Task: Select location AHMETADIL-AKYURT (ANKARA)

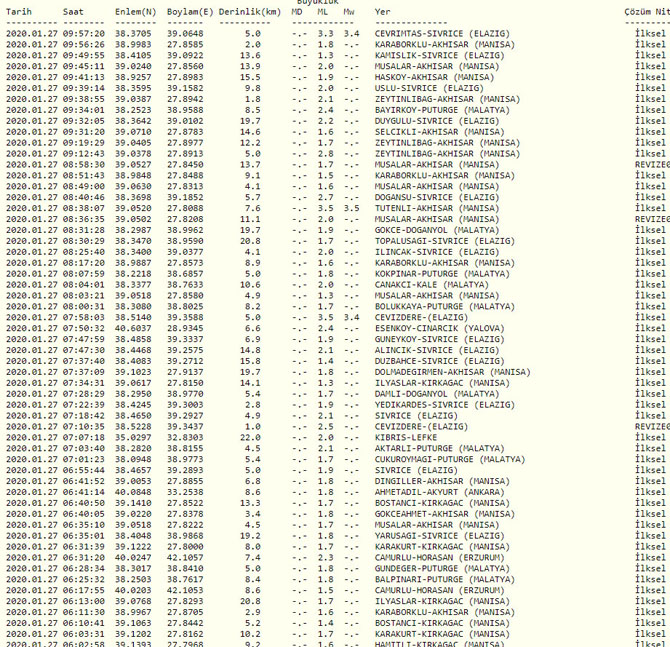Action: (x=440, y=492)
